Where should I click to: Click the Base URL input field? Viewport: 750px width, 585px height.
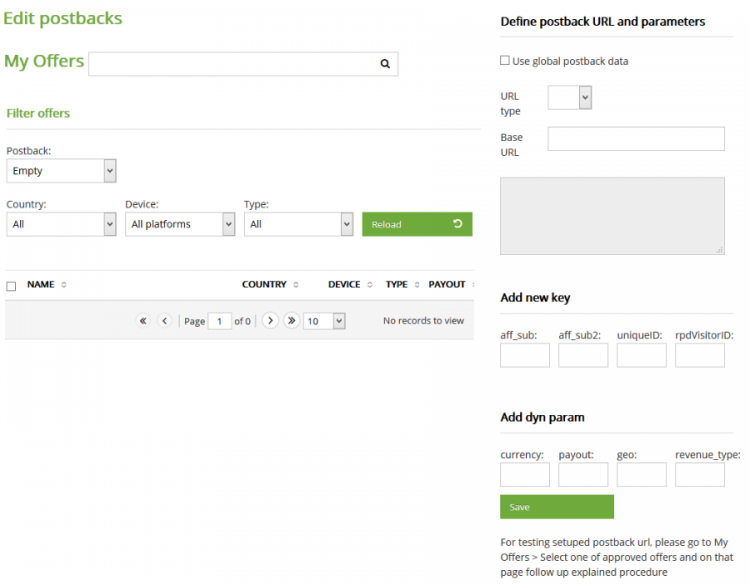point(636,139)
